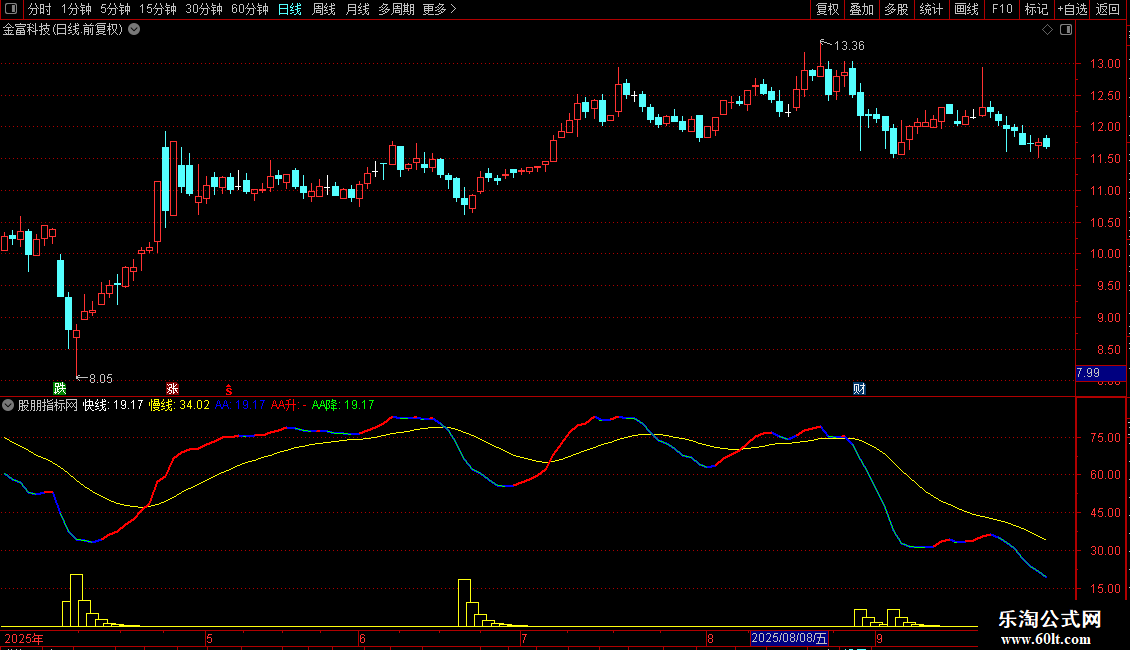This screenshot has height=650, width=1130.
Task: Click the 标记 mark button
Action: click(1036, 9)
